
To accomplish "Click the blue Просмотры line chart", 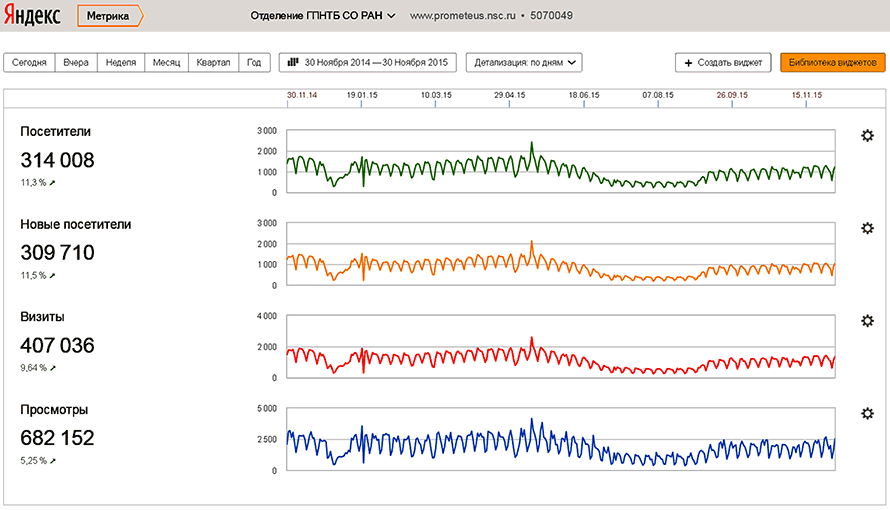I will [x=561, y=439].
